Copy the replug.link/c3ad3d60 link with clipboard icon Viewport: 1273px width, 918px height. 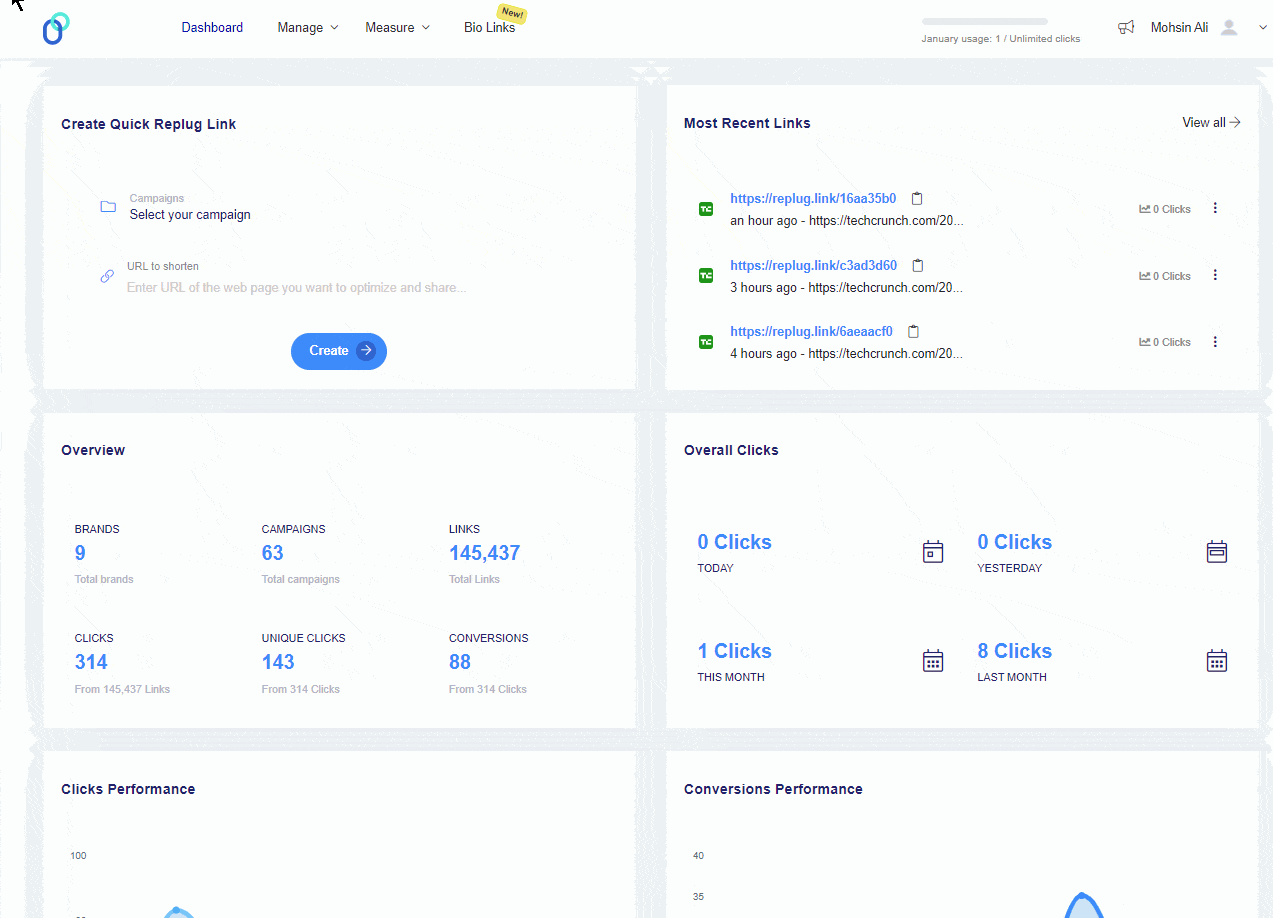point(918,265)
